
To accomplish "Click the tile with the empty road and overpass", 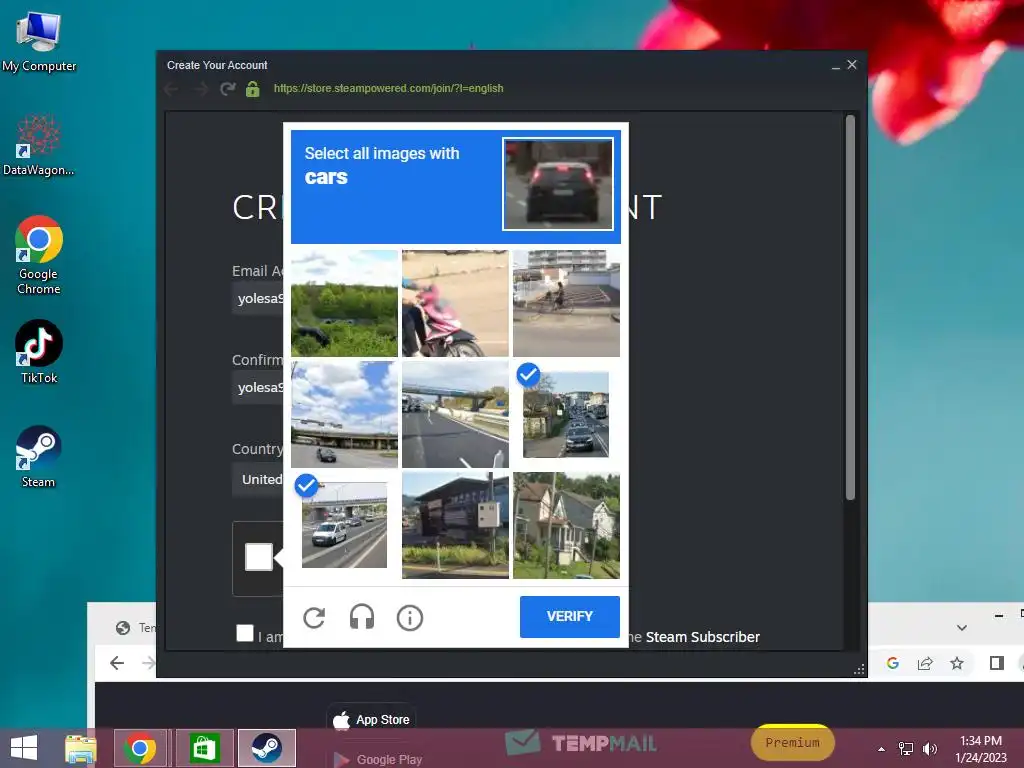I will pyautogui.click(x=455, y=415).
